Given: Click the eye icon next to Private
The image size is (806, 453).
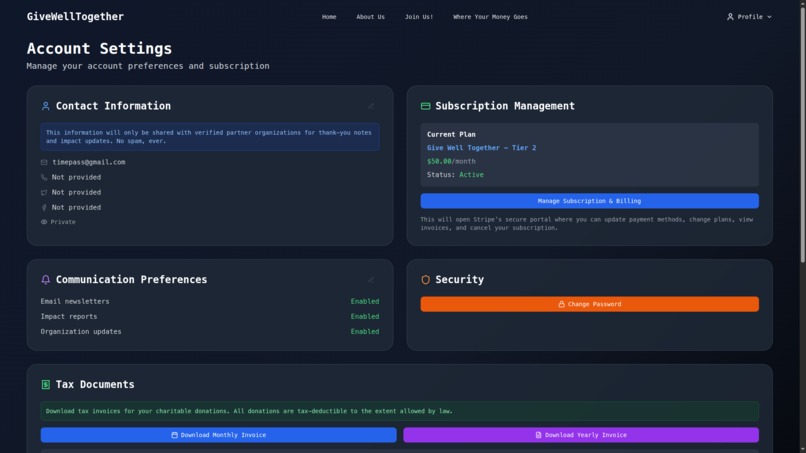Looking at the screenshot, I should [x=44, y=222].
